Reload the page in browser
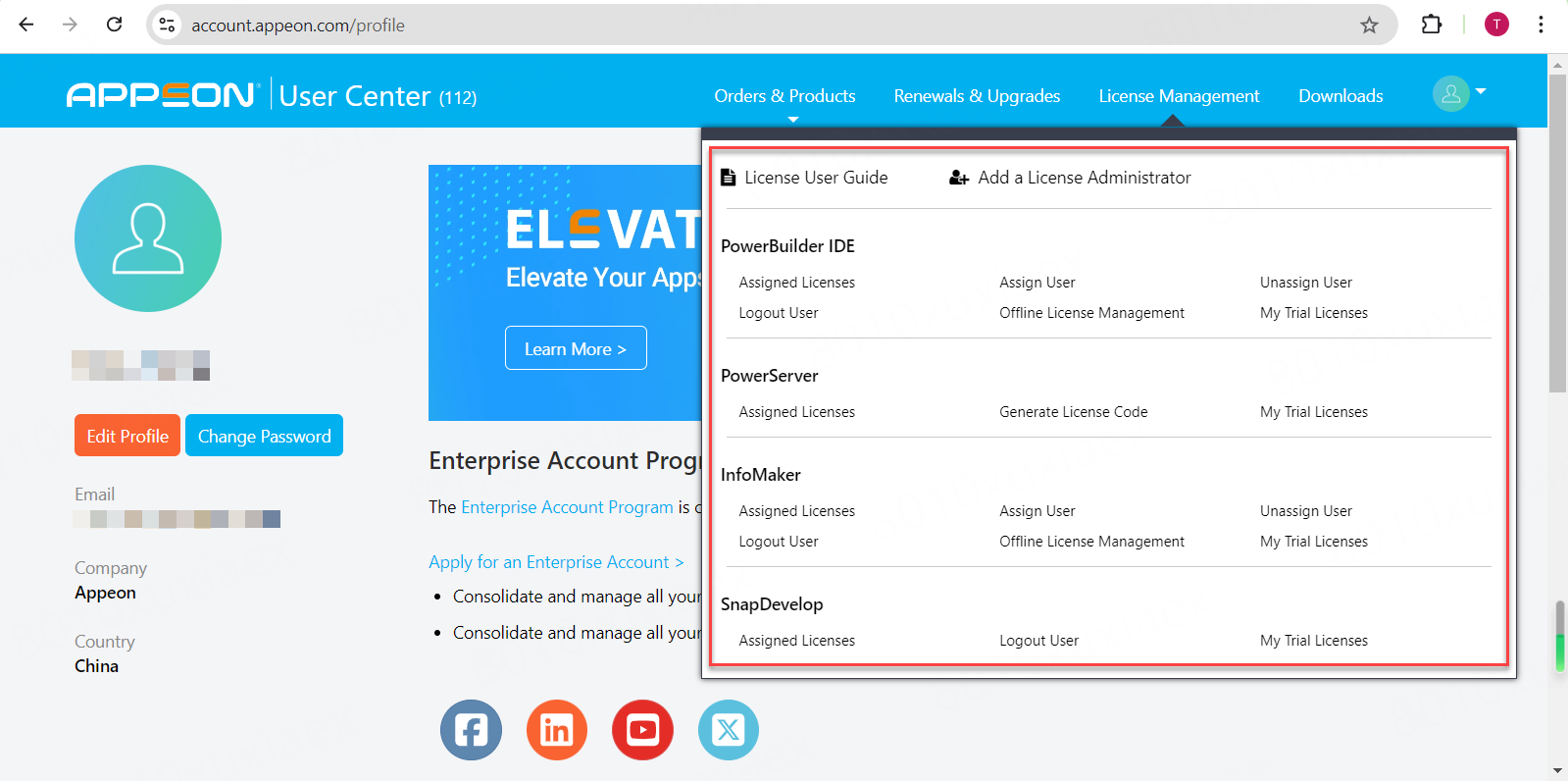Screen dimensions: 1568x781 (x=115, y=26)
